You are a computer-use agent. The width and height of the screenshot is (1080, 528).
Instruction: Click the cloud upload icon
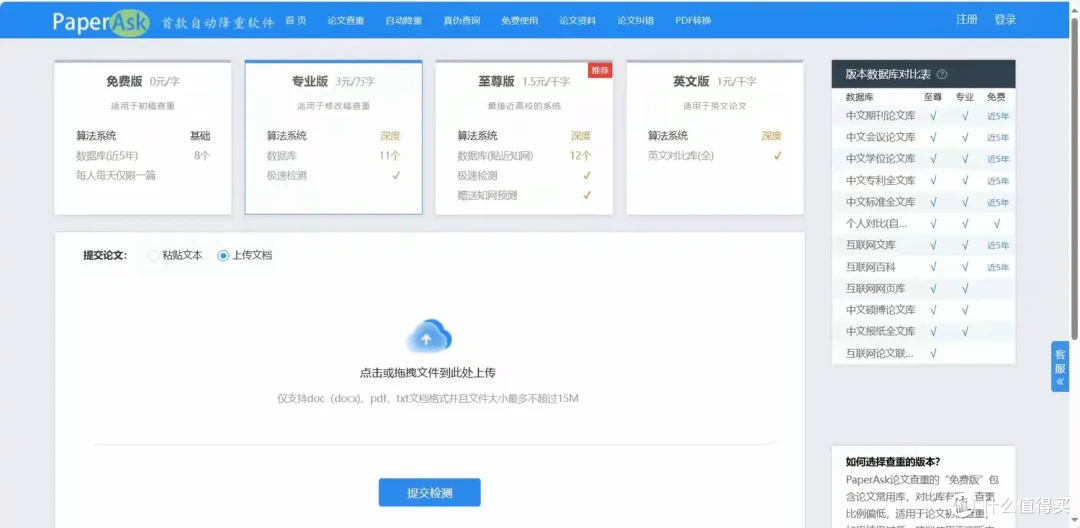(x=428, y=336)
